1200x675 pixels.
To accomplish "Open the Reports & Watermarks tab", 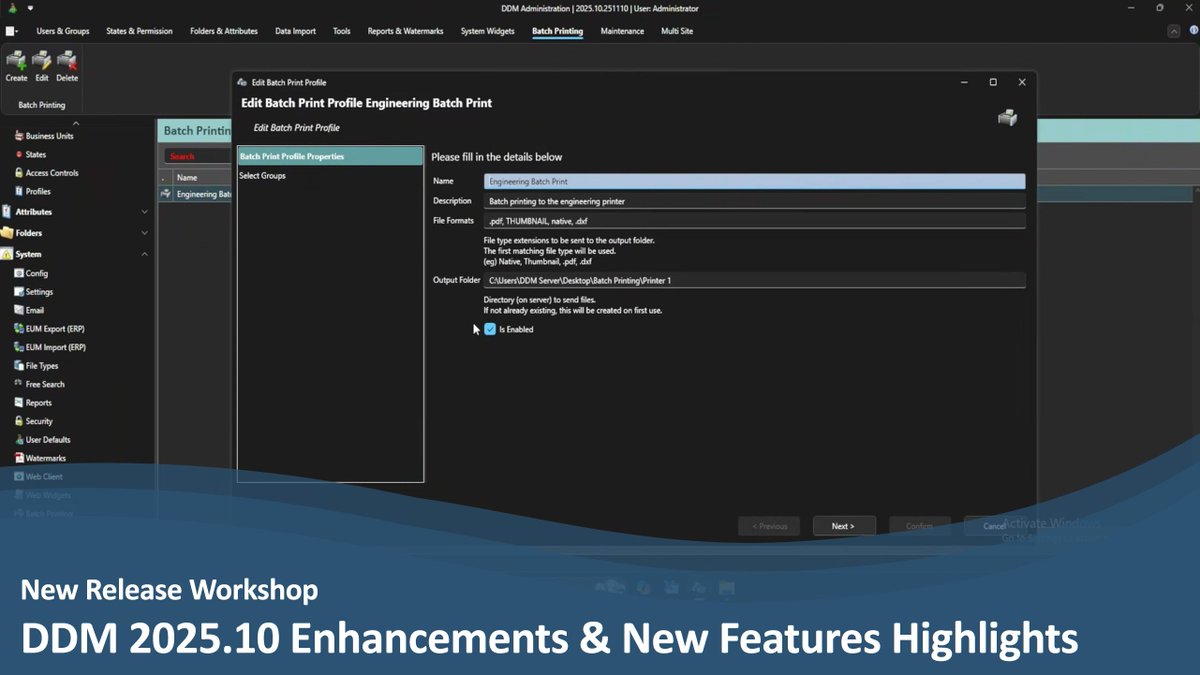I will point(405,31).
